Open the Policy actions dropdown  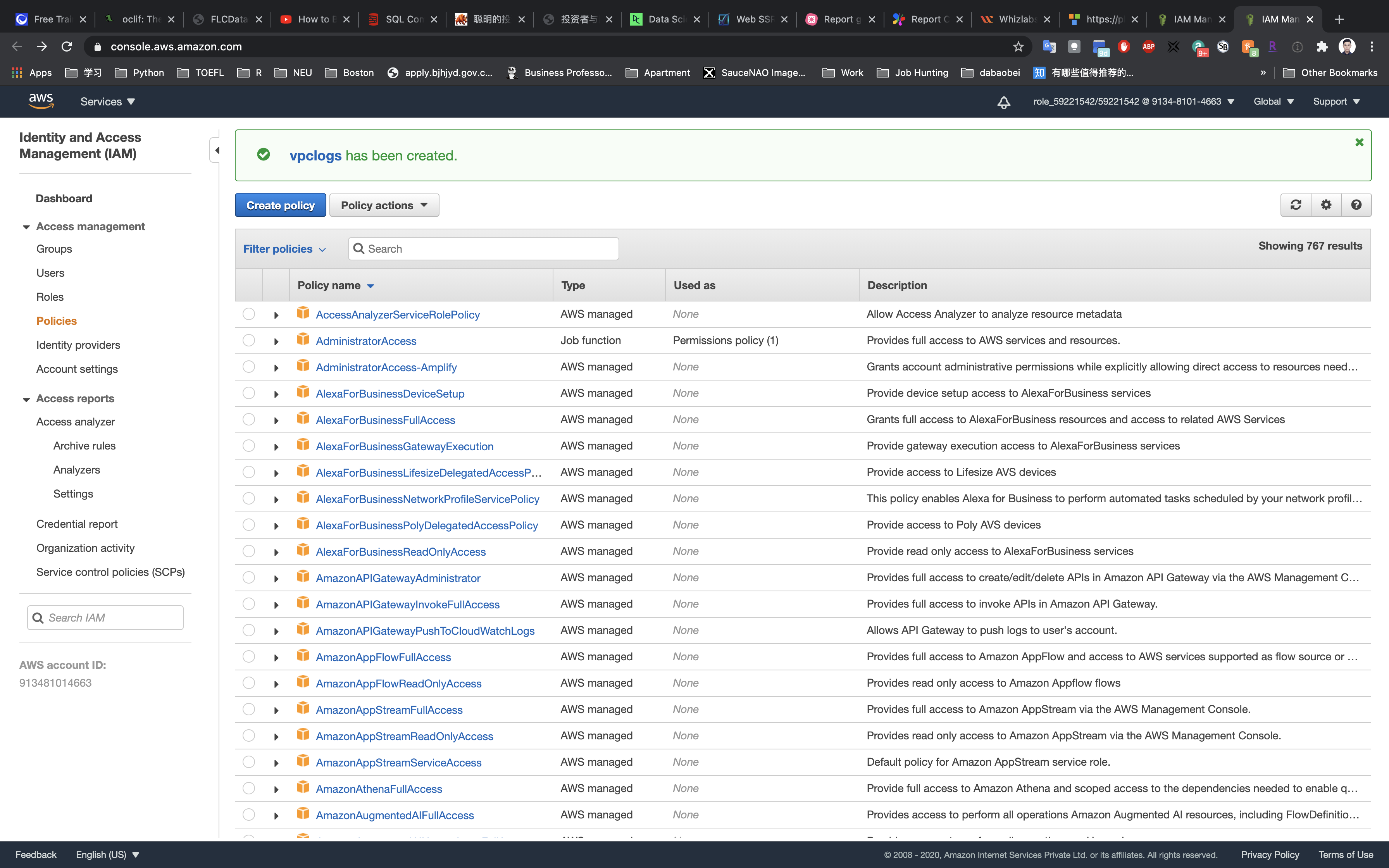(x=384, y=205)
